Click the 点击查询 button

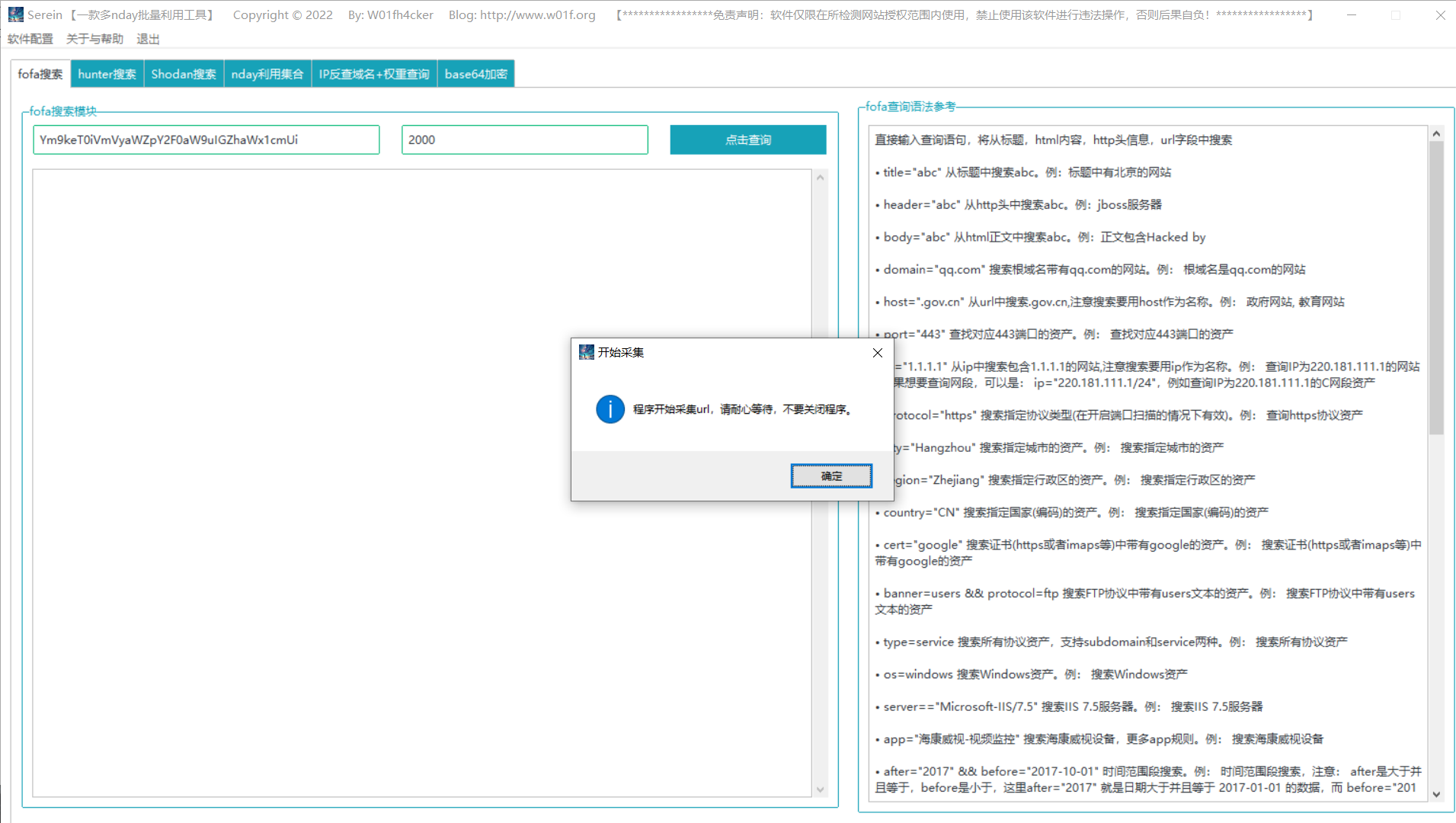[748, 140]
